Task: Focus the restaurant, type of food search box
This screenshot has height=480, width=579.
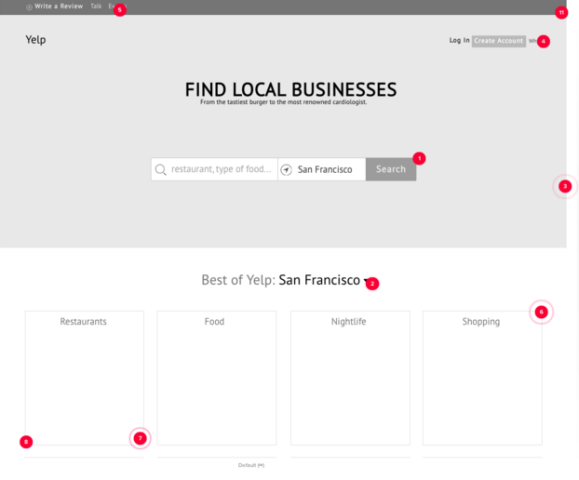Action: pos(215,169)
